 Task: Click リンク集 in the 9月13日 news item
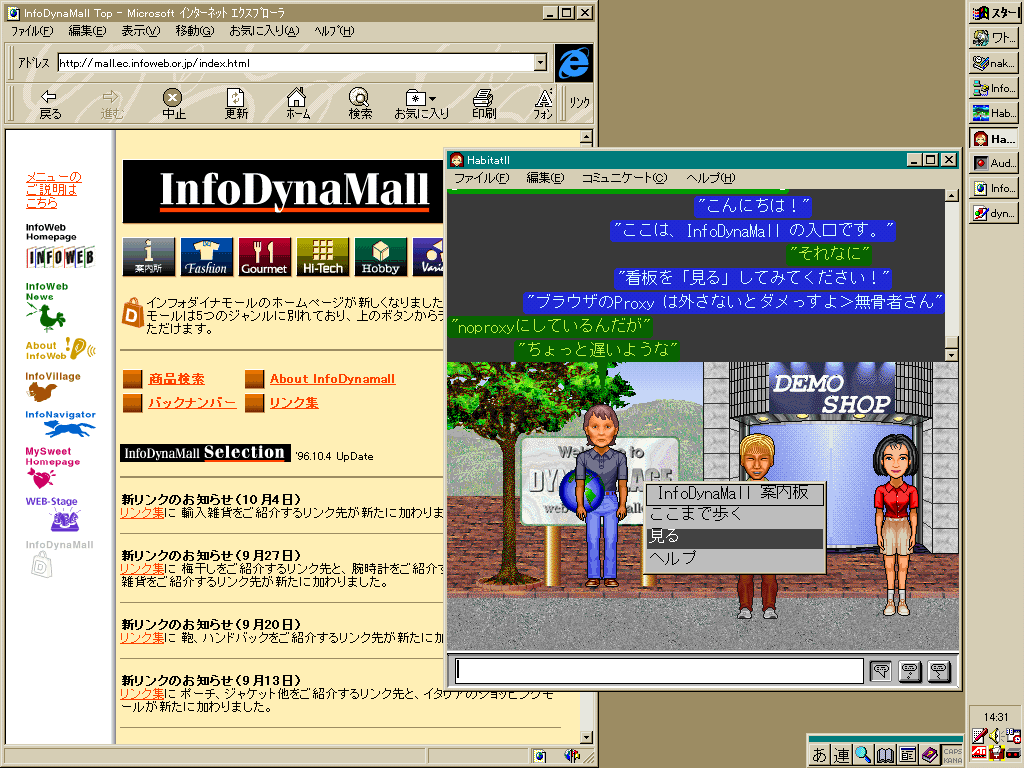point(142,694)
